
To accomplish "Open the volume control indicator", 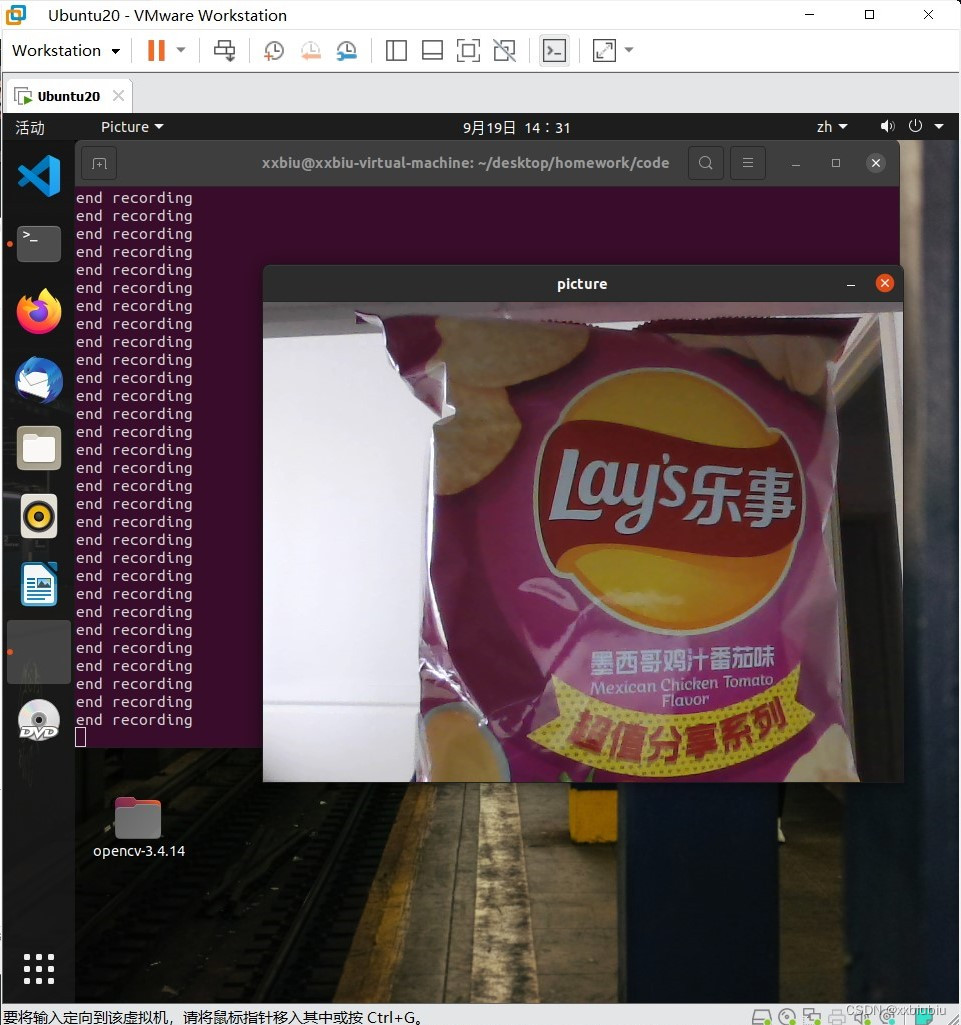I will click(x=887, y=126).
